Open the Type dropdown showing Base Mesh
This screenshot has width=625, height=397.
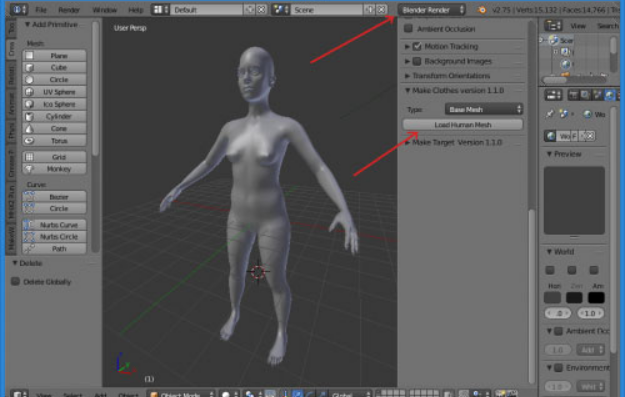click(x=484, y=109)
